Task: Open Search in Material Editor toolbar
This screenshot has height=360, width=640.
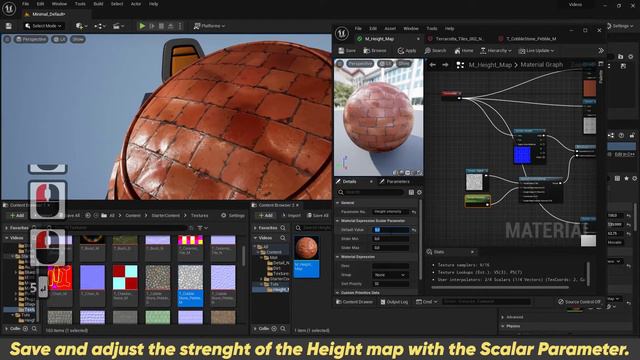Action: (435, 51)
